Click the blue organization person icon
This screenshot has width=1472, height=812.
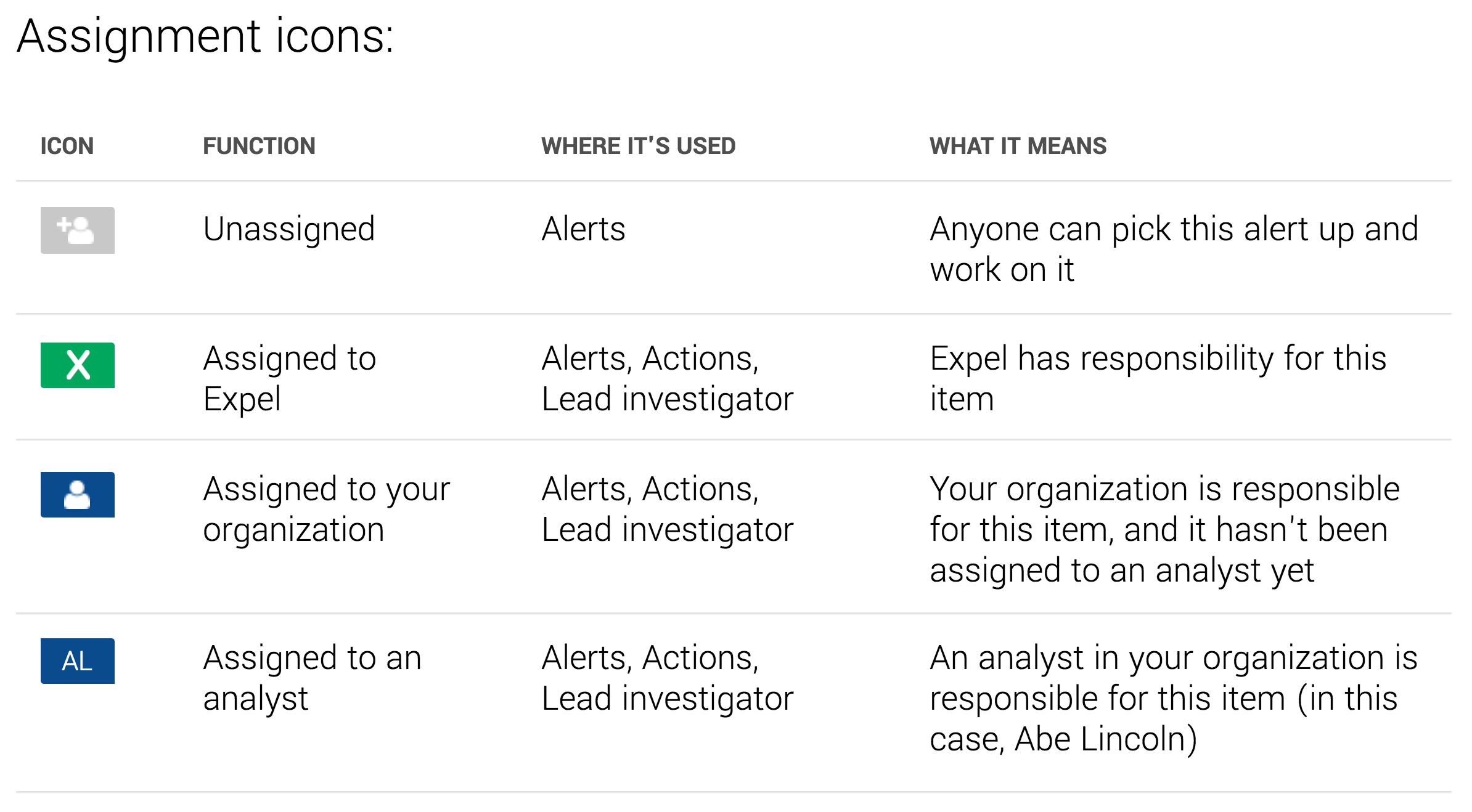tap(78, 495)
